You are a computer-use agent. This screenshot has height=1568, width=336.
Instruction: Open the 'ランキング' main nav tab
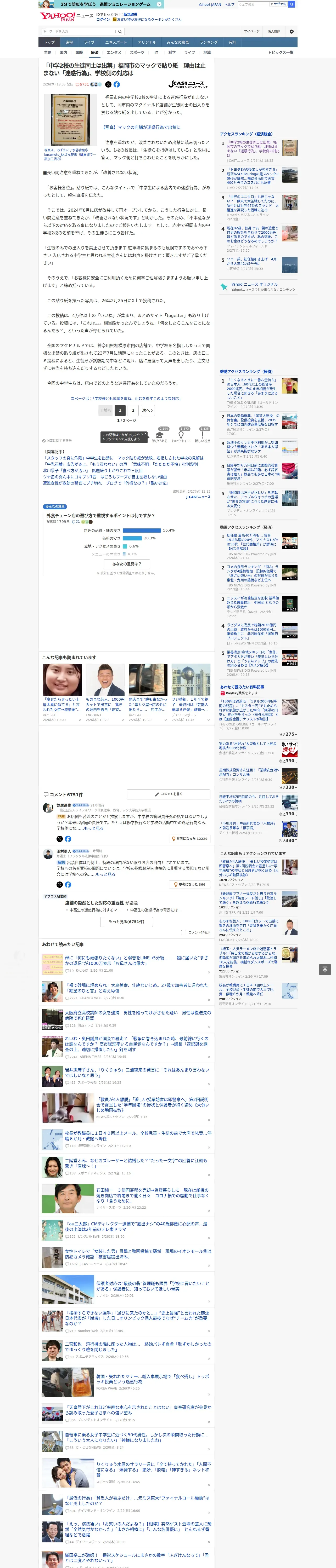tap(209, 43)
